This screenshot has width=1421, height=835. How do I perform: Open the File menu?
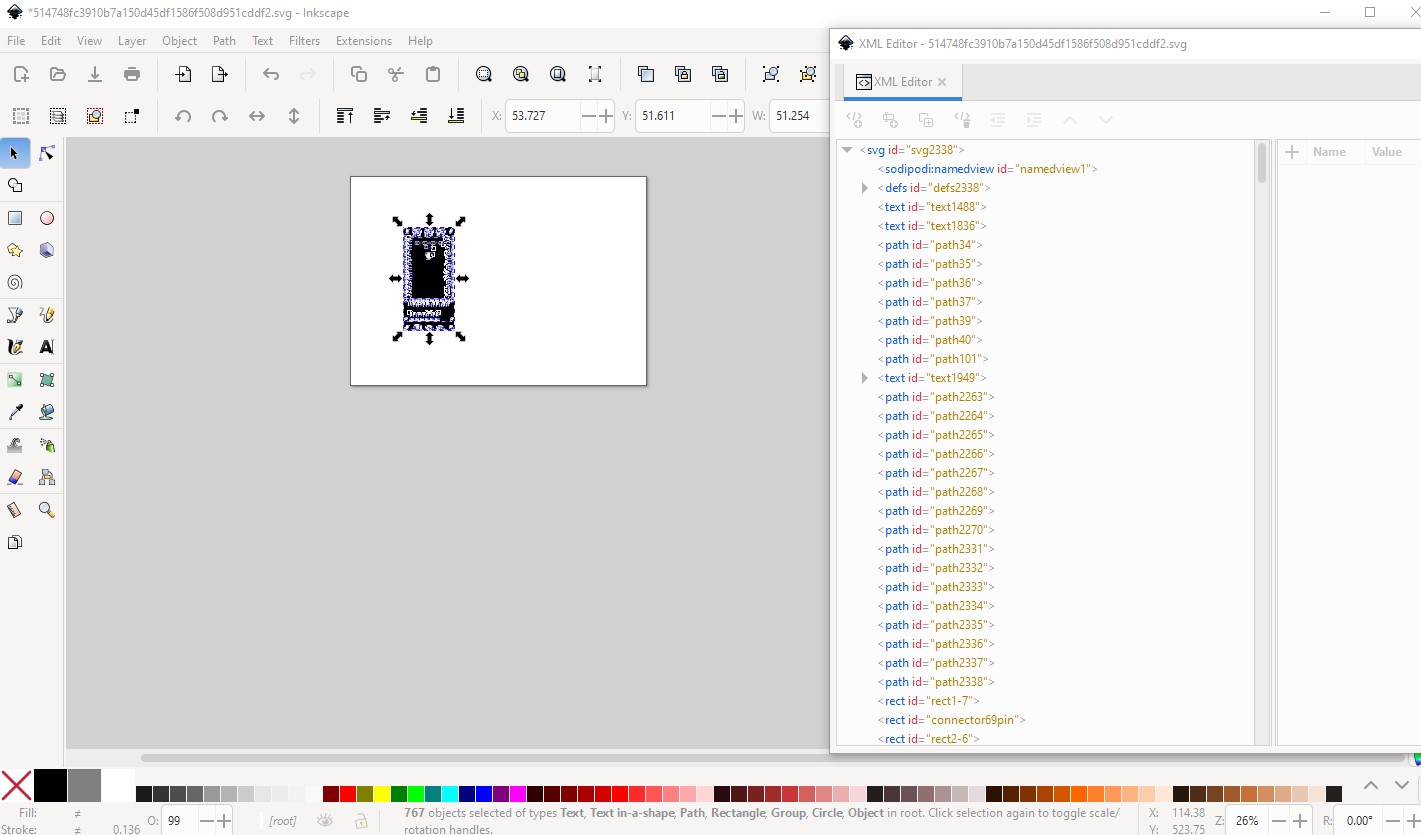[16, 41]
